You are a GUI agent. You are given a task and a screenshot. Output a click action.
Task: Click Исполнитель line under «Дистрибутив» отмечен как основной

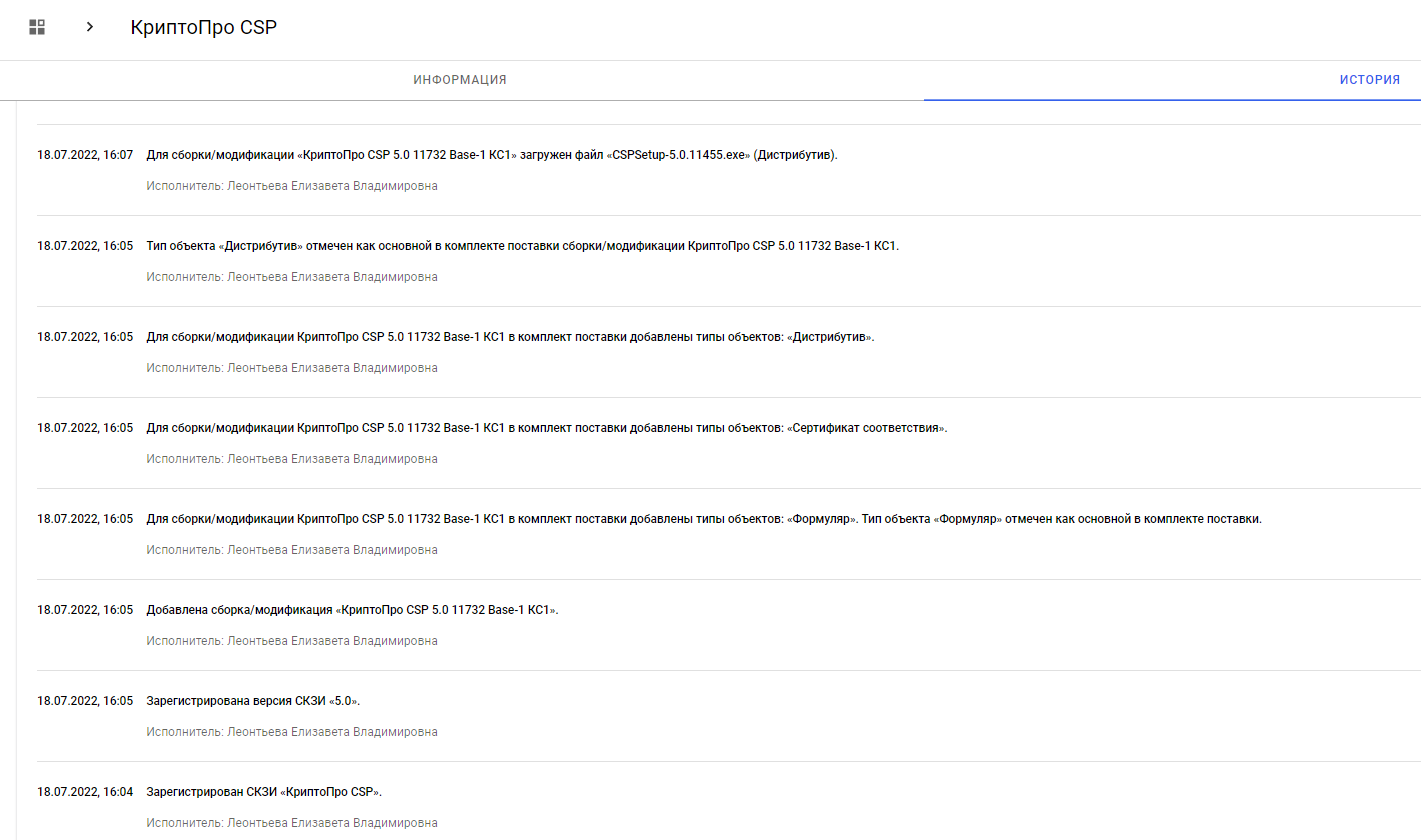[292, 277]
